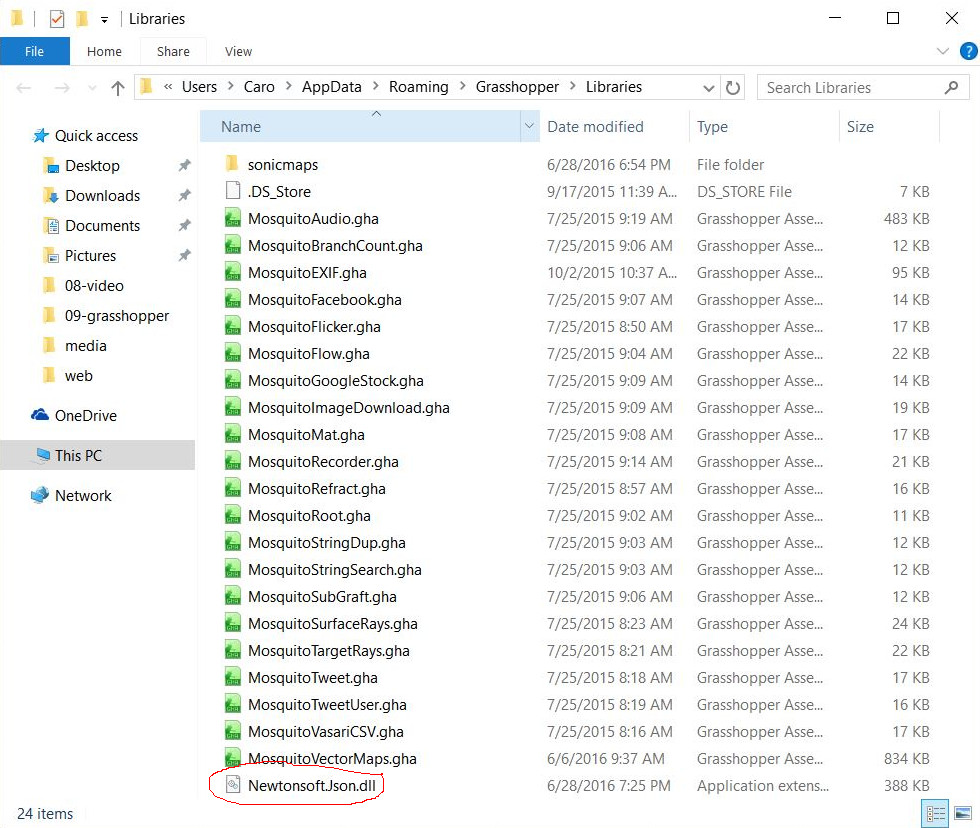The height and width of the screenshot is (828, 980).
Task: Open the Customize Quick Access Toolbar arrow
Action: pyautogui.click(x=104, y=20)
